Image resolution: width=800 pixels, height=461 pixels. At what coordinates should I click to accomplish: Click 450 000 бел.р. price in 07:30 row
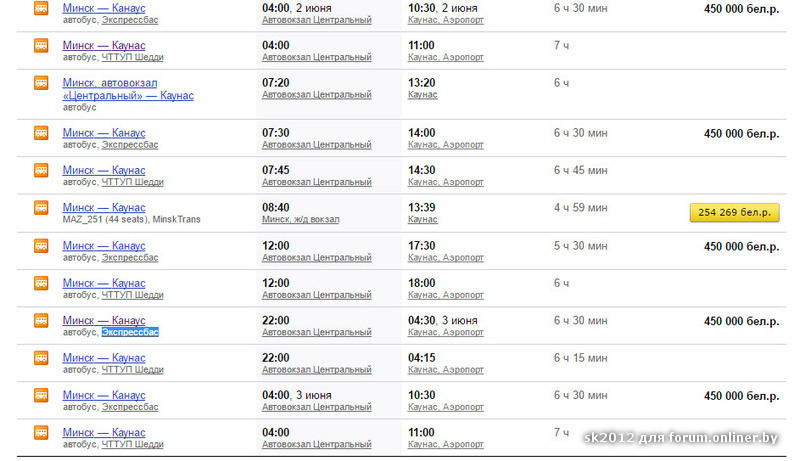tap(741, 133)
